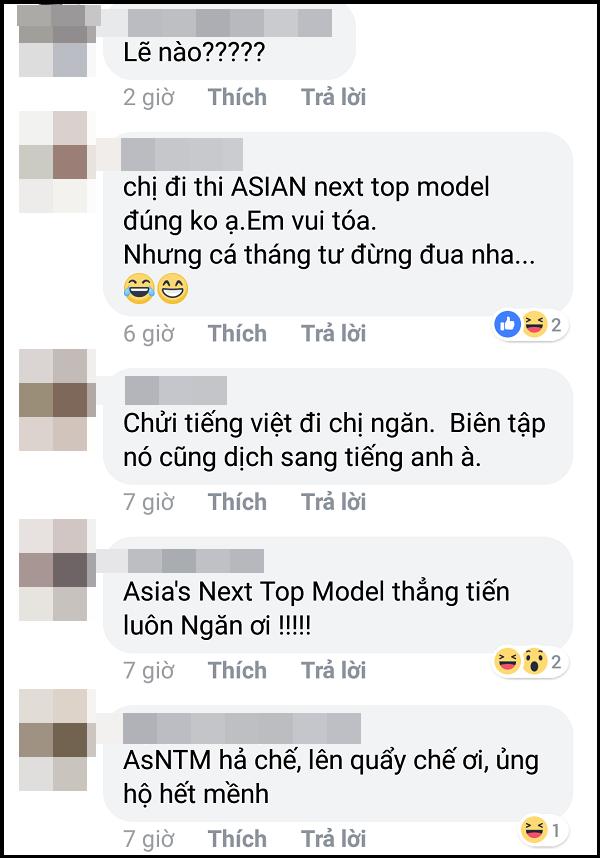
Task: Click Trả lời under Asia's Next Top Model comment
Action: (334, 670)
